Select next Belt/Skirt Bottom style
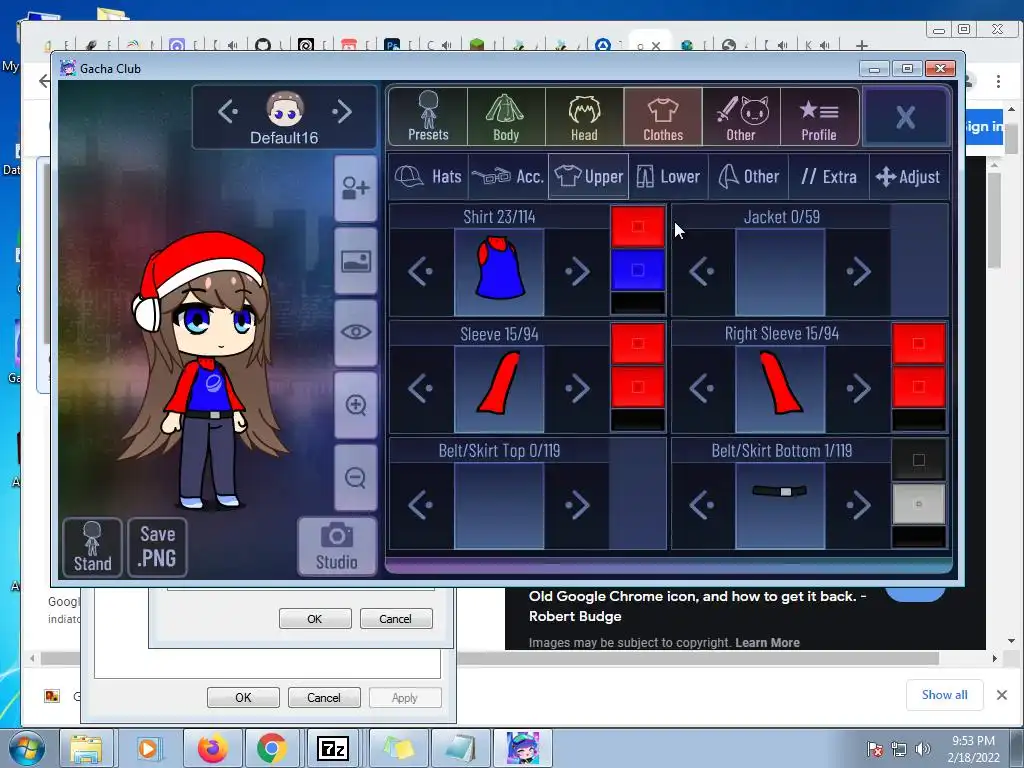The width and height of the screenshot is (1024, 768). pos(859,505)
